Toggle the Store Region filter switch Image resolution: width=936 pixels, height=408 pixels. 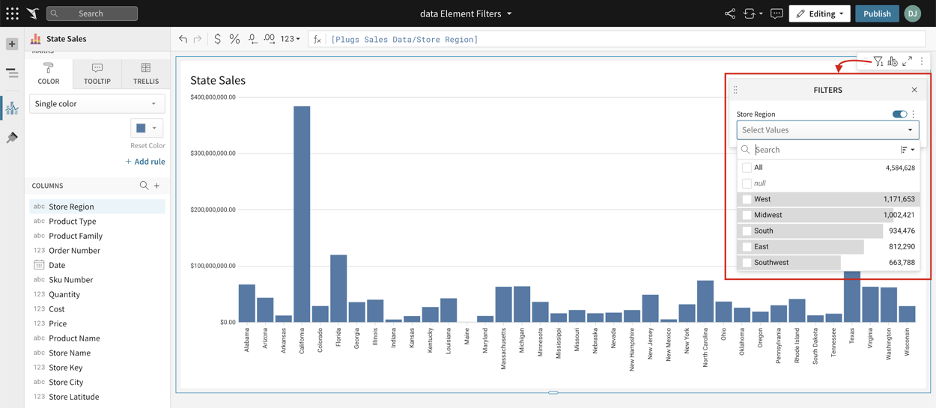899,115
